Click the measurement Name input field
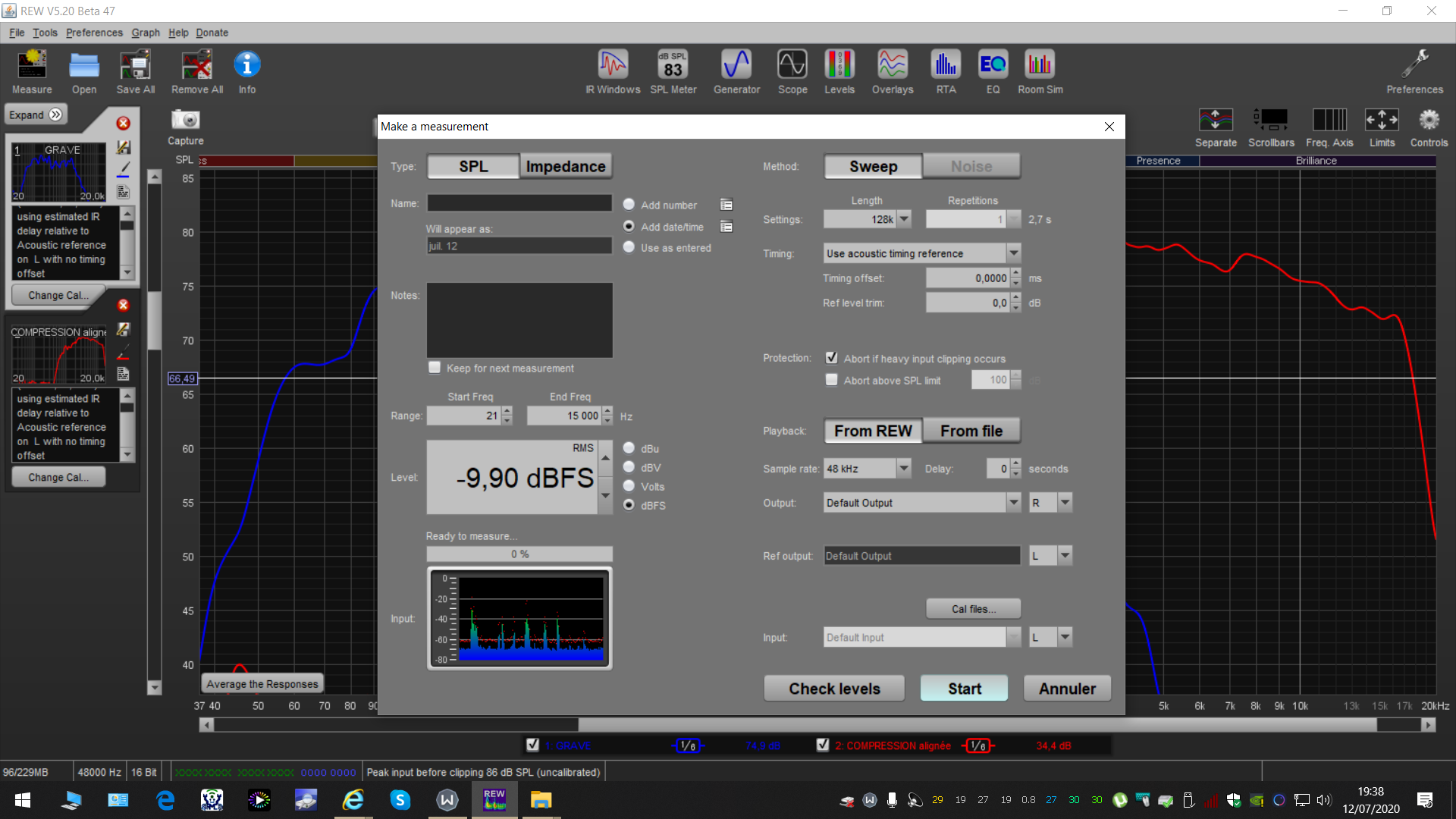Image resolution: width=1456 pixels, height=819 pixels. tap(519, 203)
